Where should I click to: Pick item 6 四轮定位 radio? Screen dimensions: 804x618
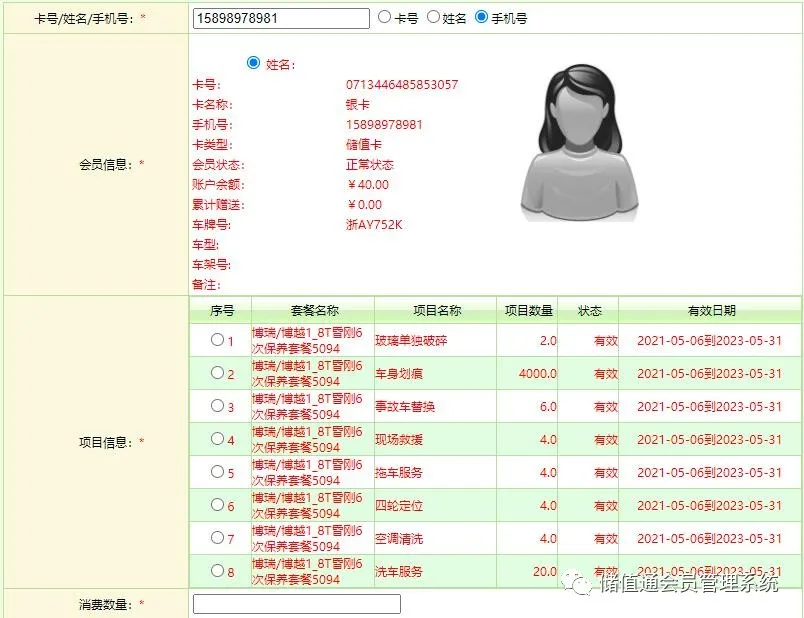click(x=217, y=505)
